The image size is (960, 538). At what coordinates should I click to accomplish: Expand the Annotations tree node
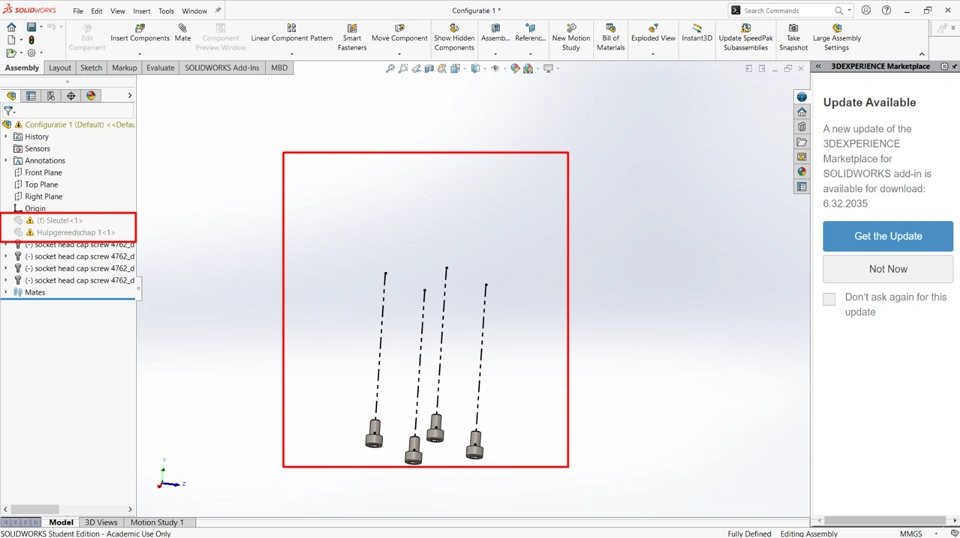tap(6, 160)
